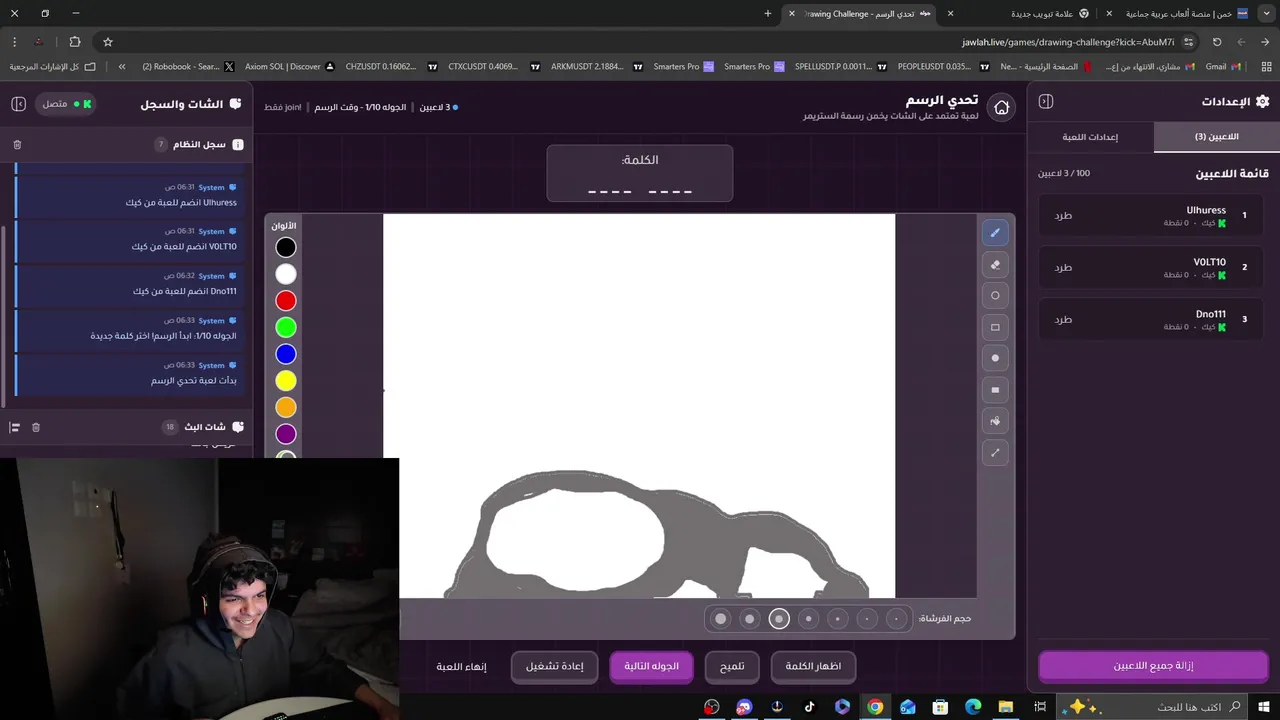Click the Windows Start button

(1264, 707)
